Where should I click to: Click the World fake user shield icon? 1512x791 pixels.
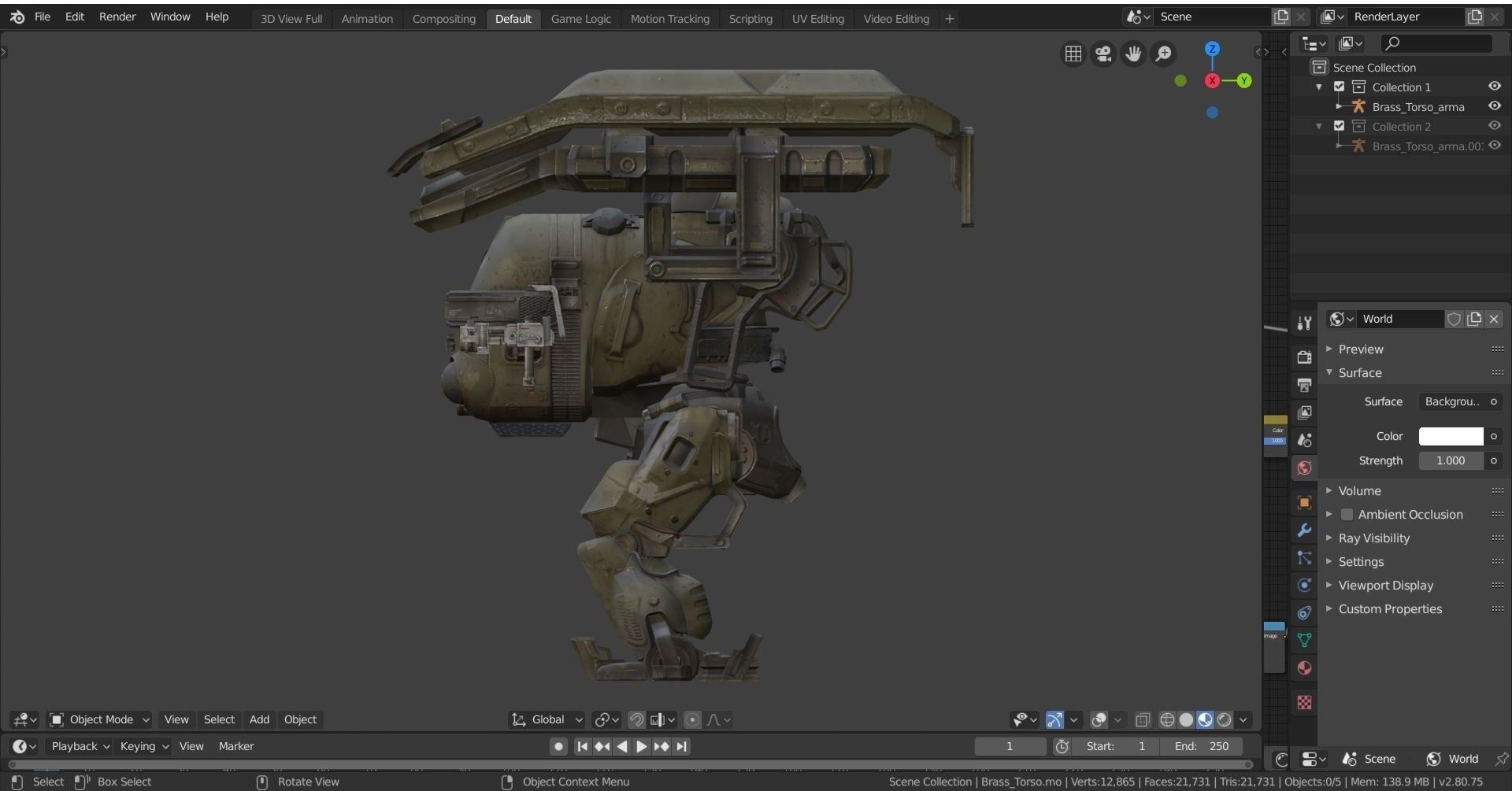(1454, 319)
